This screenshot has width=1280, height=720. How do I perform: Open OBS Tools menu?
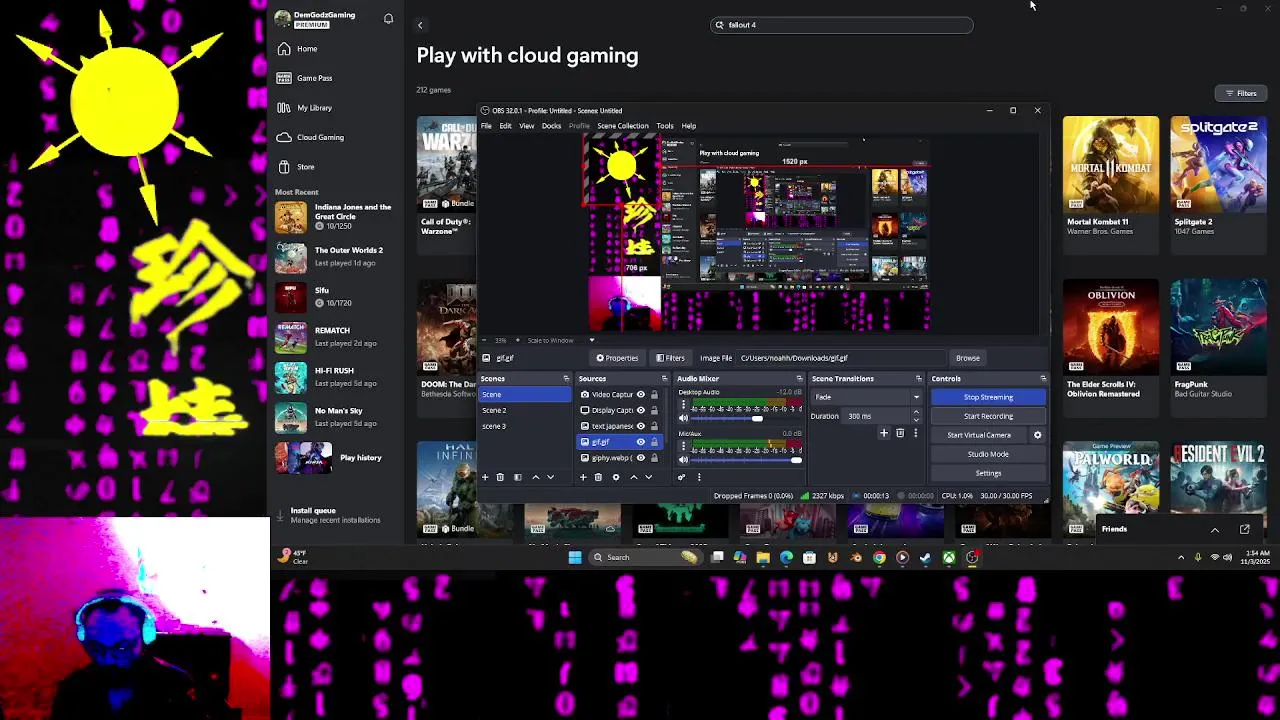(x=665, y=126)
